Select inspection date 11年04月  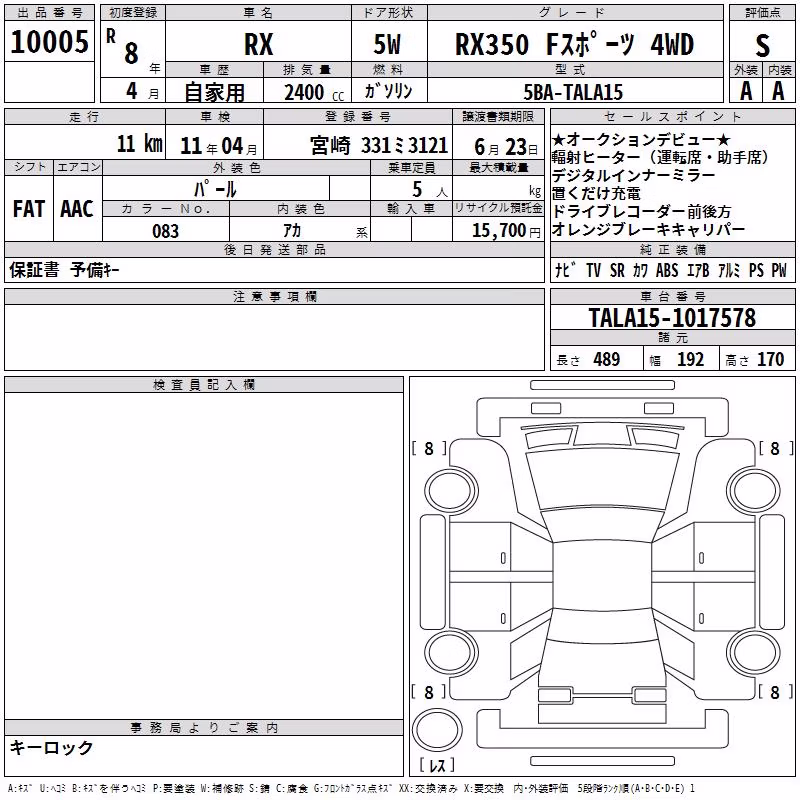(219, 146)
